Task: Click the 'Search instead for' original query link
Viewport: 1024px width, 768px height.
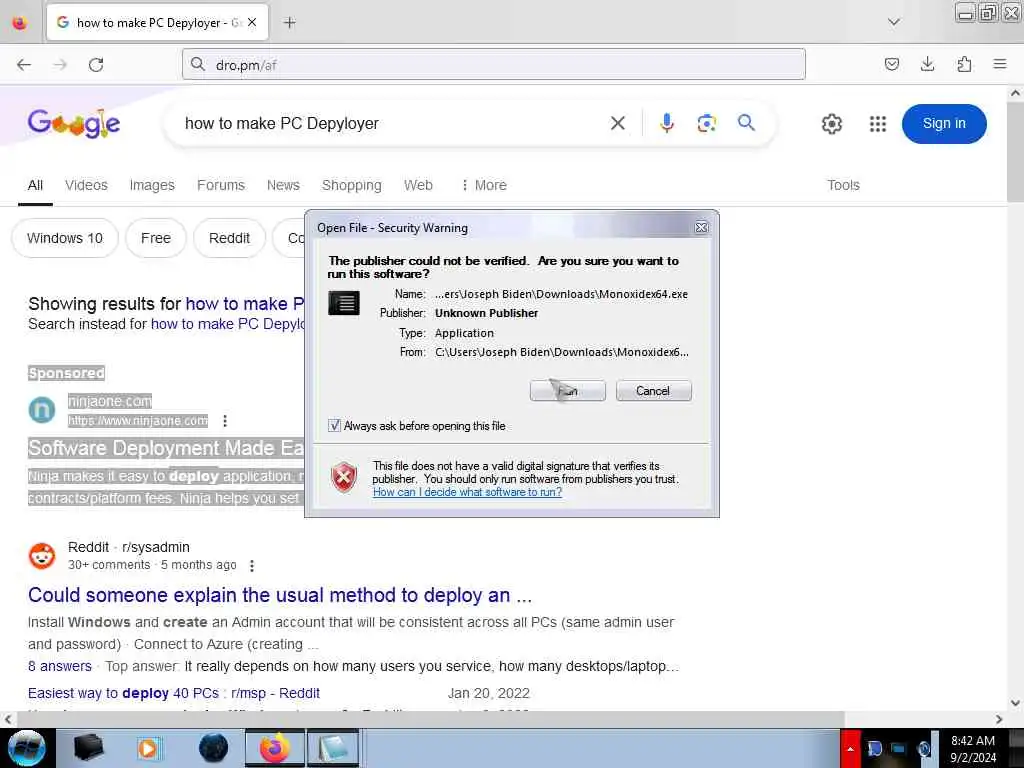Action: (x=227, y=324)
